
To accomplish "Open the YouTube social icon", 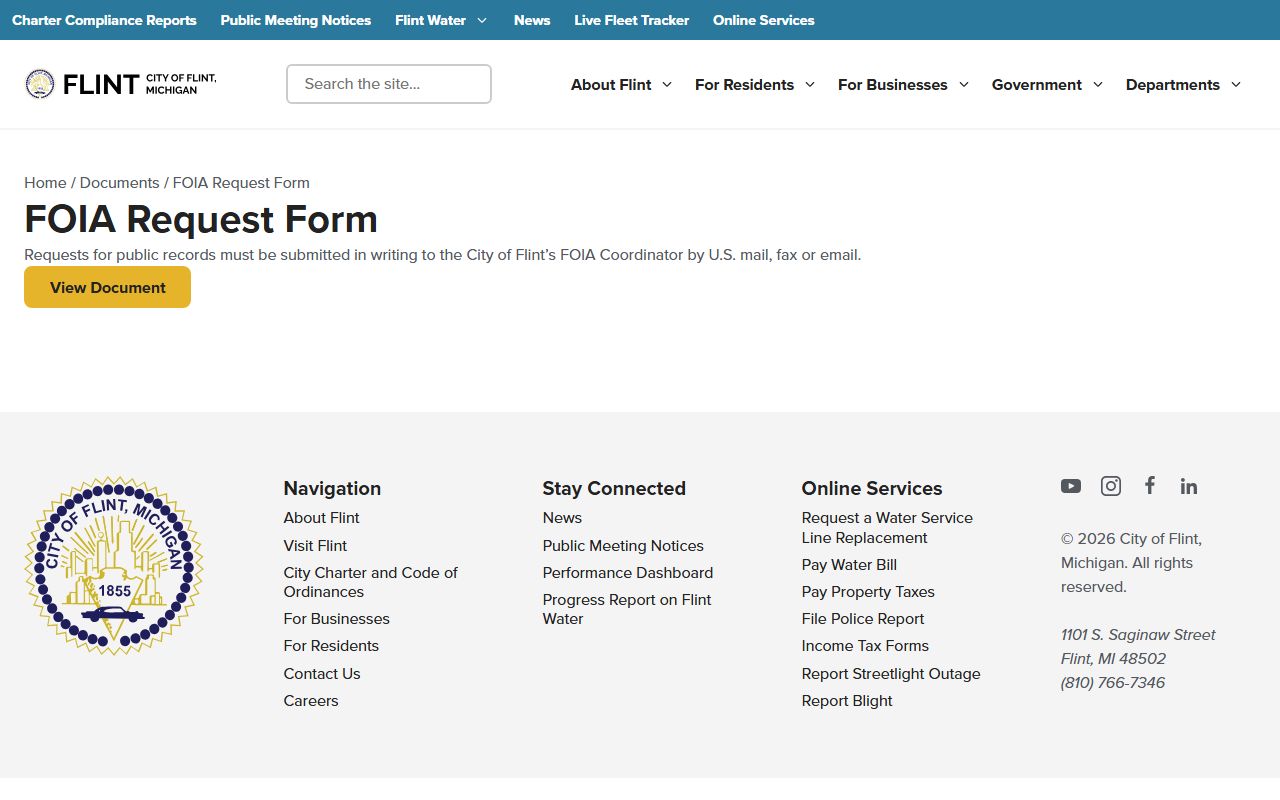I will click(1071, 486).
